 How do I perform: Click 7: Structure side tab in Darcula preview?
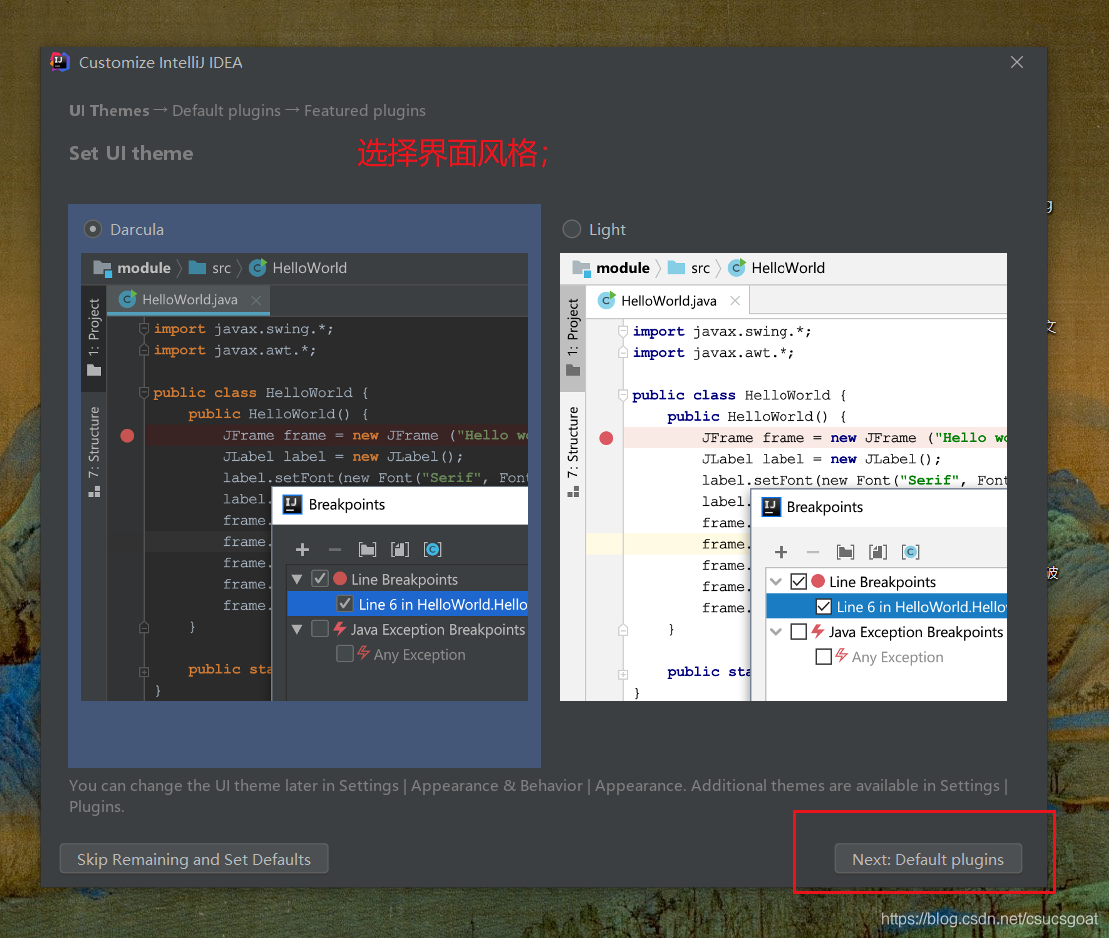[94, 452]
